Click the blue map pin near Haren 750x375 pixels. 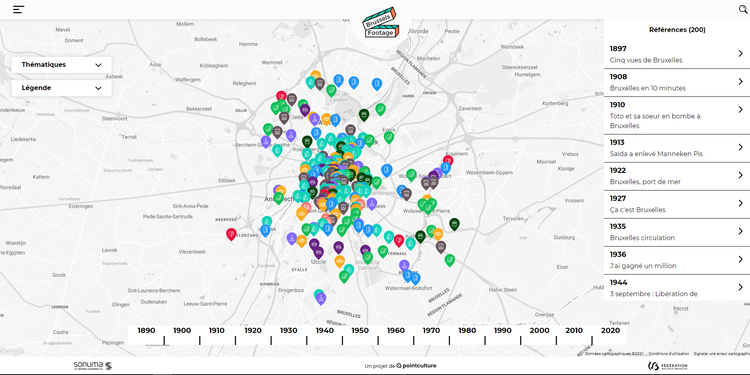[x=377, y=84]
